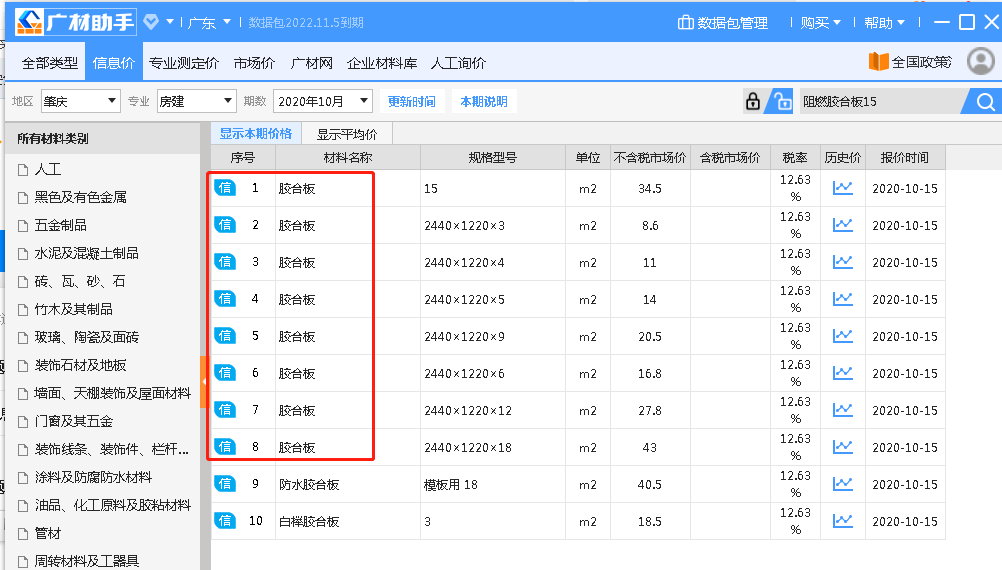Switch to 广材网 tab
The width and height of the screenshot is (1002, 570).
[x=312, y=63]
